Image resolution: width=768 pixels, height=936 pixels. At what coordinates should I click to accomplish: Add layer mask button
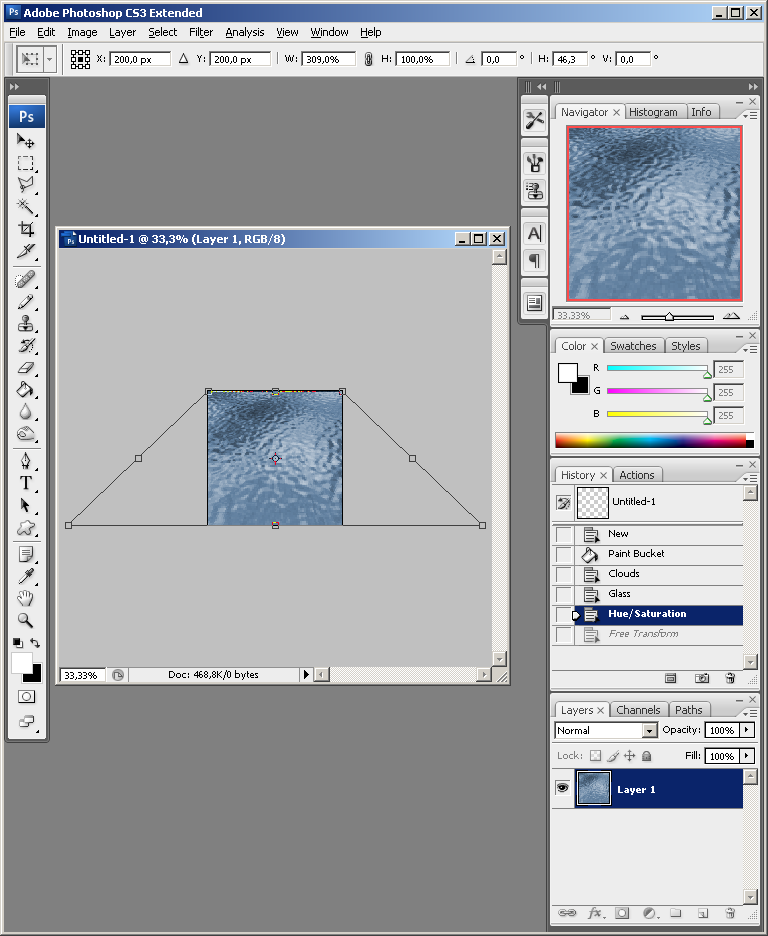point(622,913)
